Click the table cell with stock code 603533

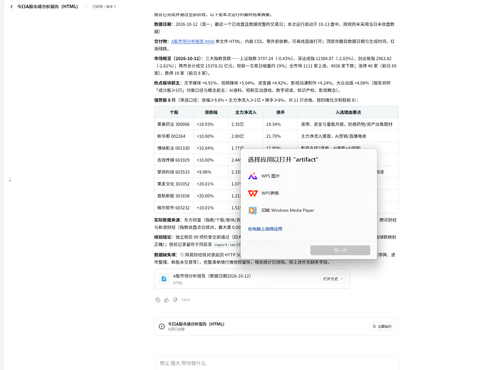pyautogui.click(x=173, y=172)
